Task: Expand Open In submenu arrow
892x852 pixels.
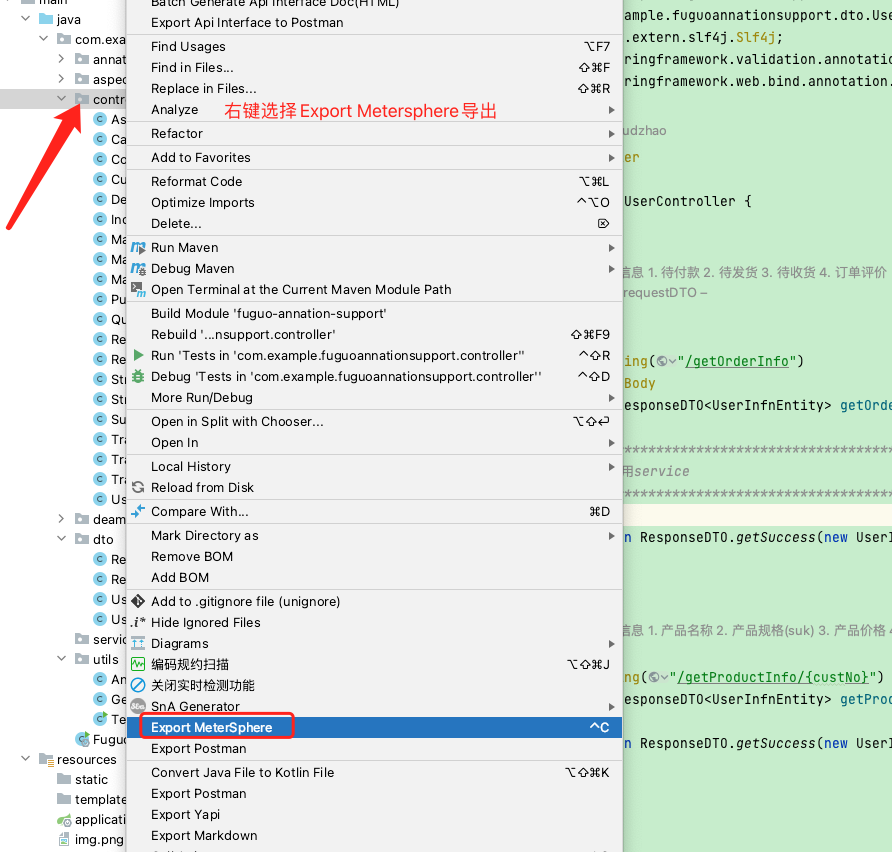Action: click(x=612, y=442)
